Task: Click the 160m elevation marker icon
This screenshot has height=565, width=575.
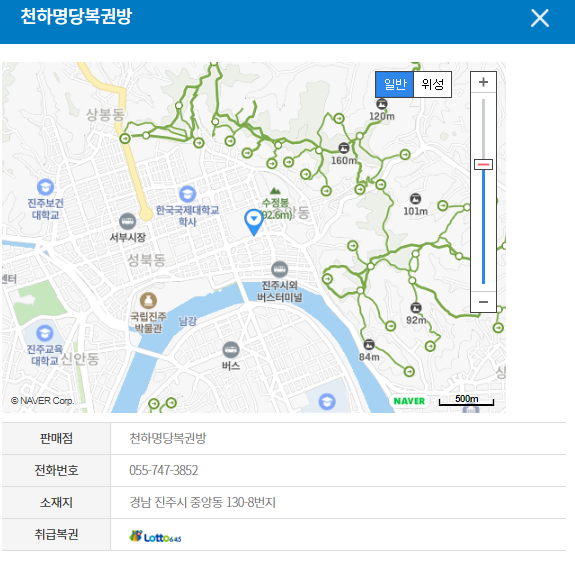Action: coord(344,148)
